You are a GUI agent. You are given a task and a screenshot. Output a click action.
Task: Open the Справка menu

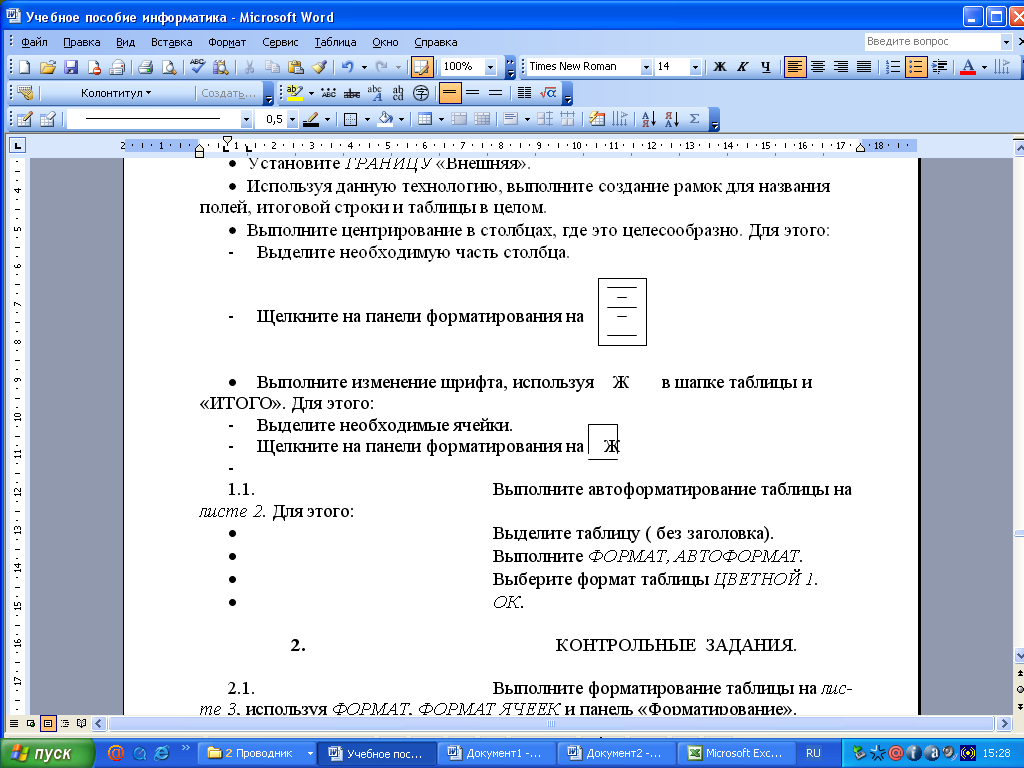[436, 42]
